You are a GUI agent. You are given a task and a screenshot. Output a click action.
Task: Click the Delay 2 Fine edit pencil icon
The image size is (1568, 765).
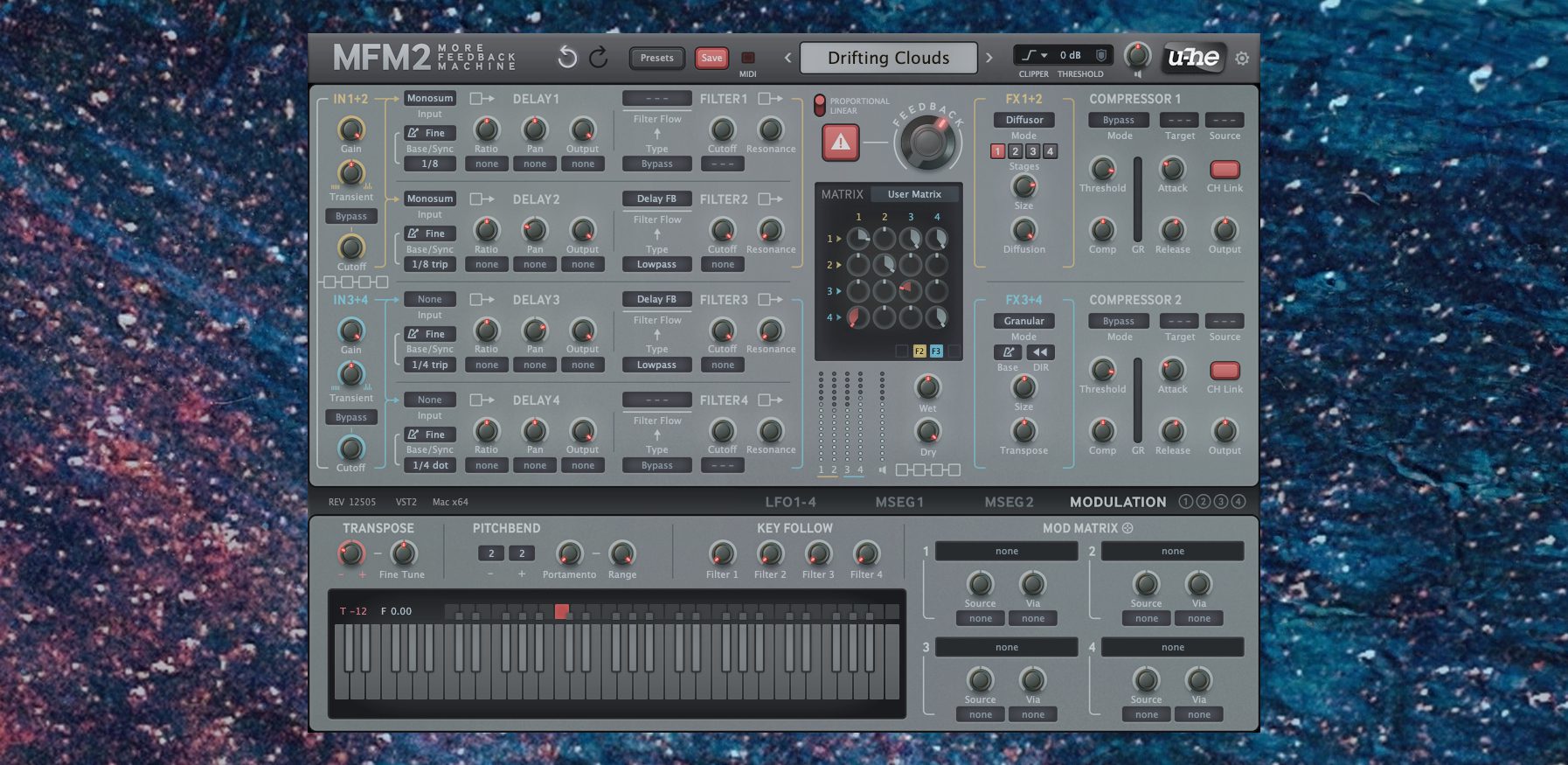(x=413, y=233)
